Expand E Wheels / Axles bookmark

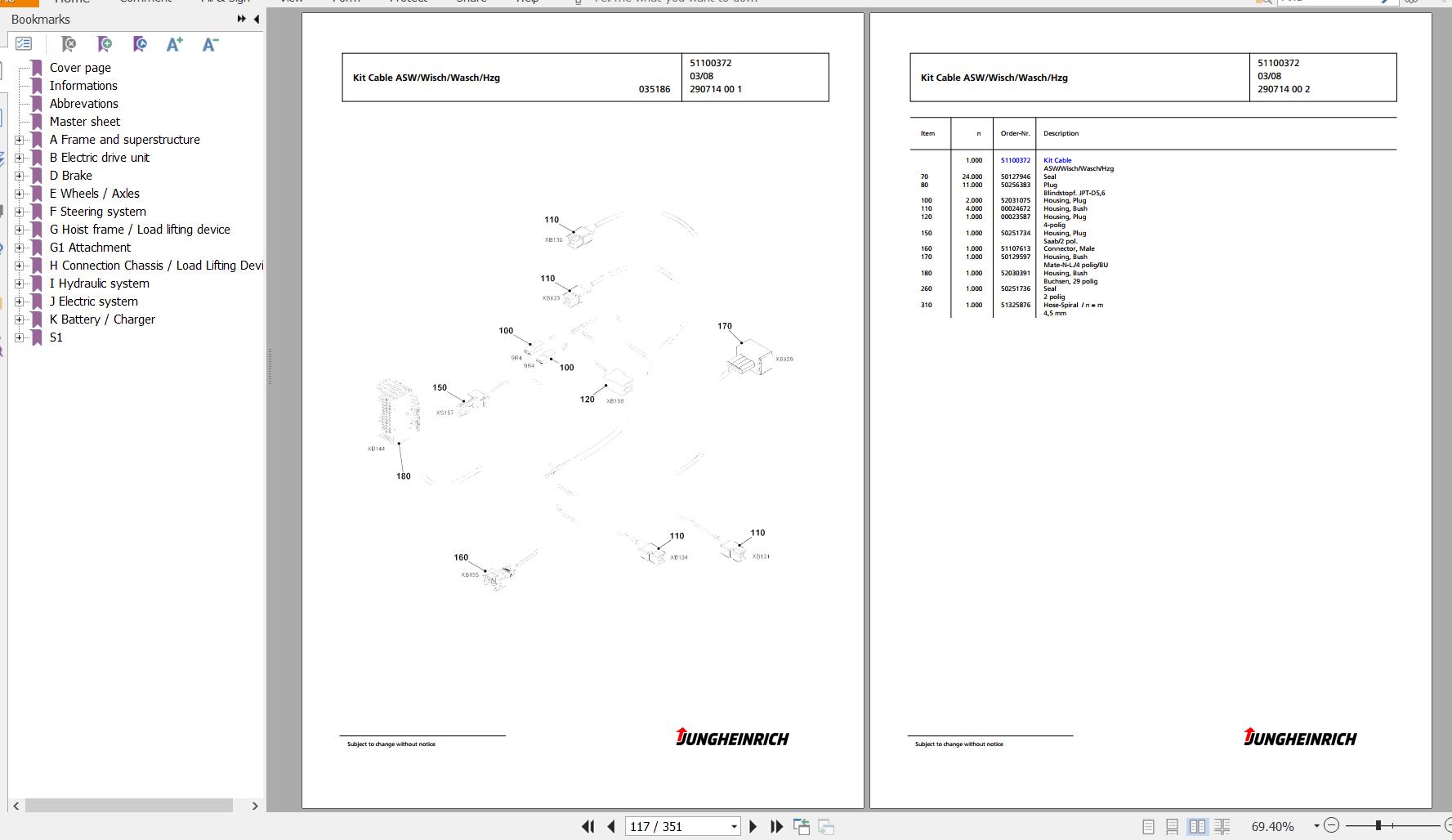pos(20,194)
